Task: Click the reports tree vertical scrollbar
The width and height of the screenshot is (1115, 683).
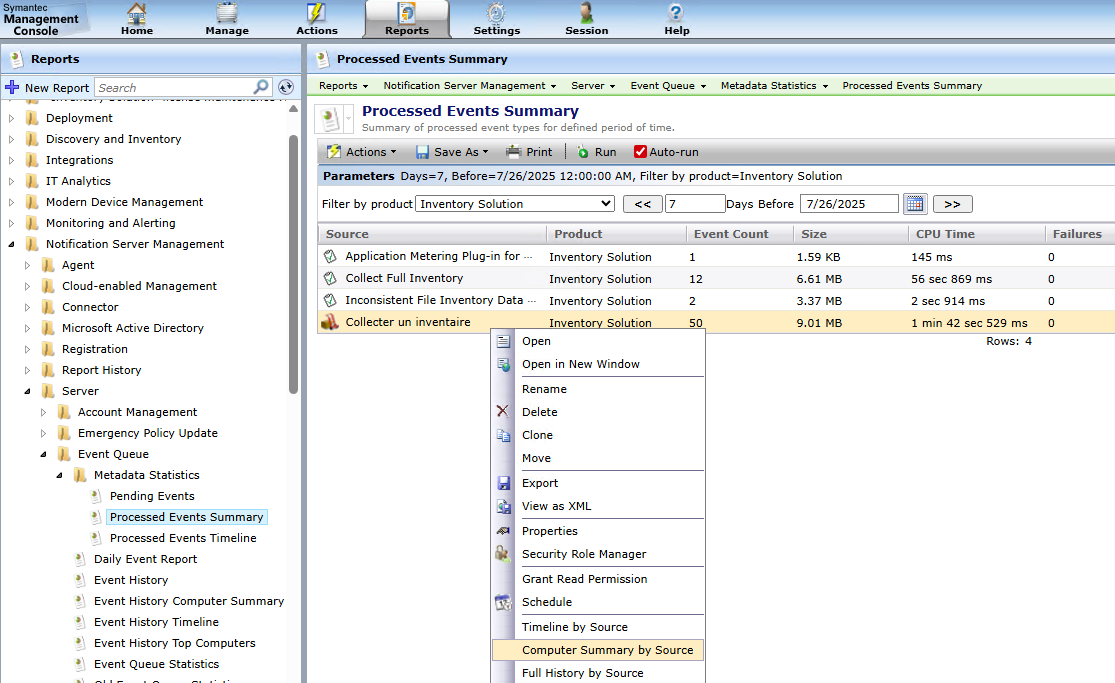Action: pyautogui.click(x=293, y=263)
